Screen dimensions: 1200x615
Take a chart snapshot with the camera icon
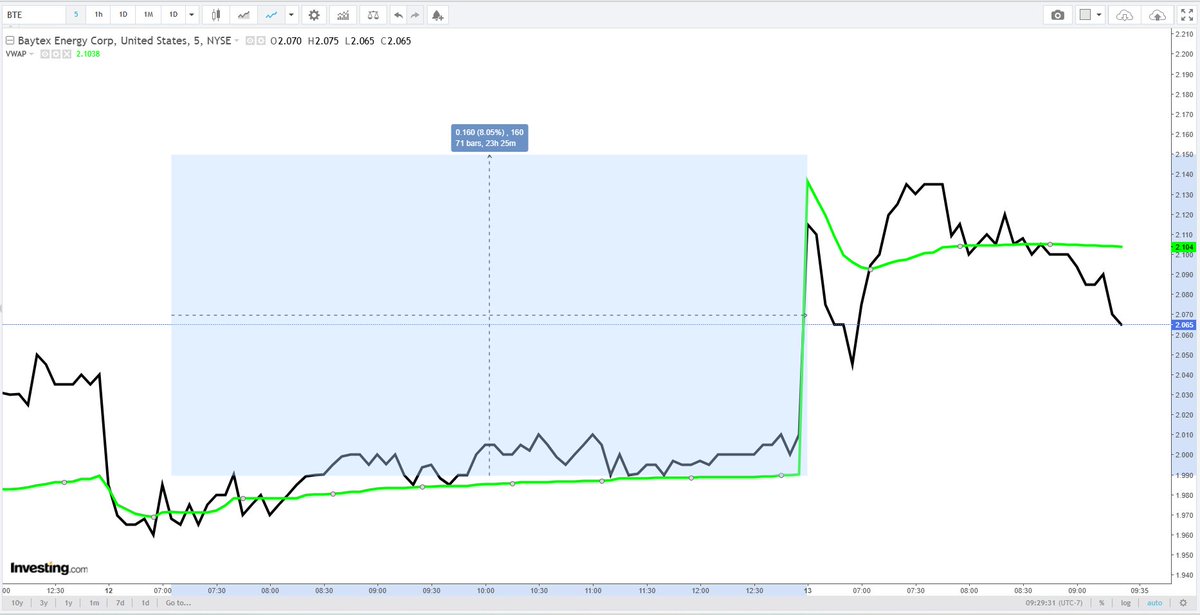(x=1058, y=14)
